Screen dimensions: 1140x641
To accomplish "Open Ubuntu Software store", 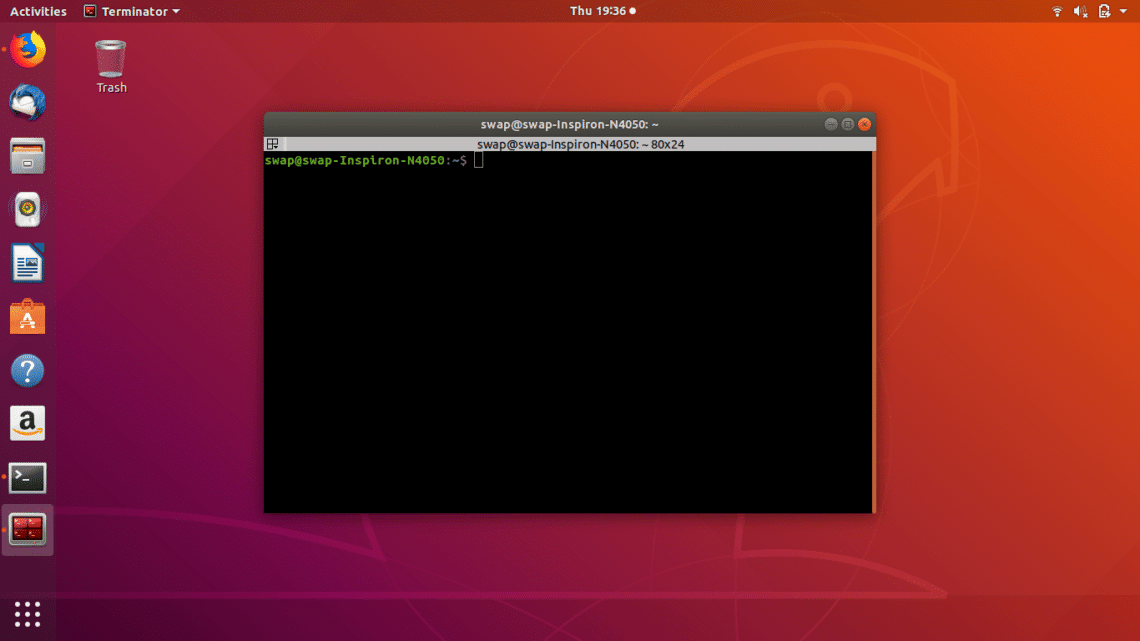I will click(x=28, y=318).
